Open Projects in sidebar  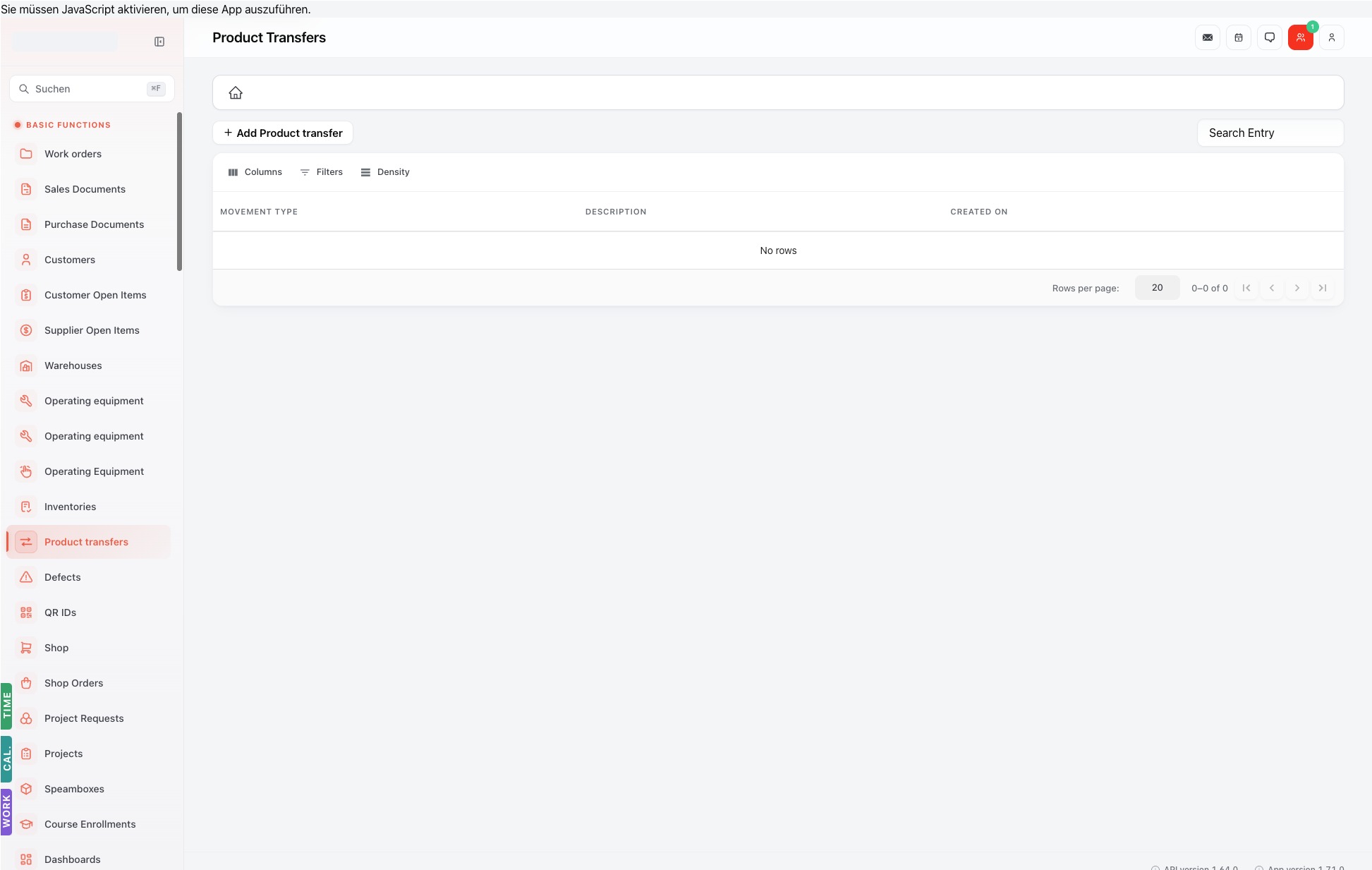pyautogui.click(x=88, y=754)
